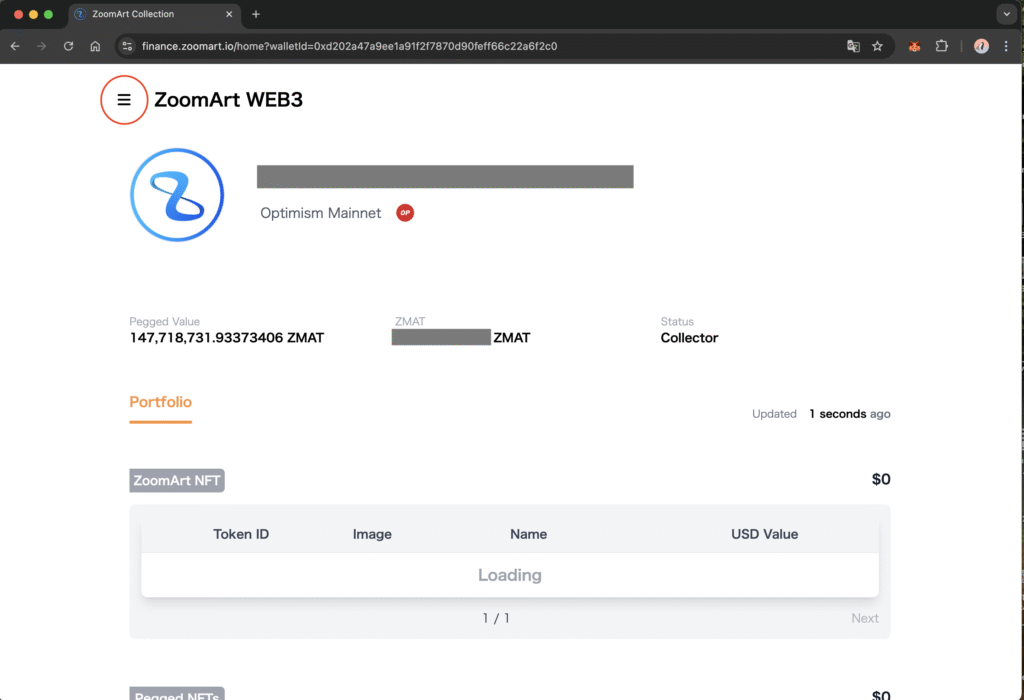The width and height of the screenshot is (1024, 700).
Task: Open the MetaMask fox extension
Action: [x=914, y=46]
